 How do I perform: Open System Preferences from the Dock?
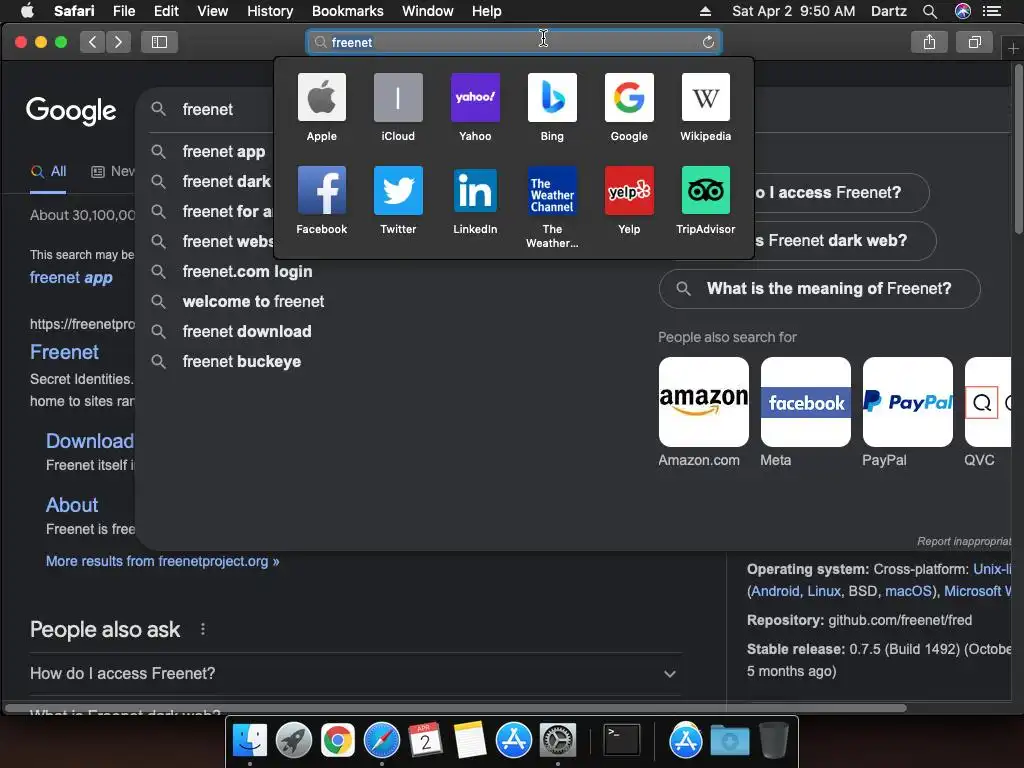[x=557, y=741]
